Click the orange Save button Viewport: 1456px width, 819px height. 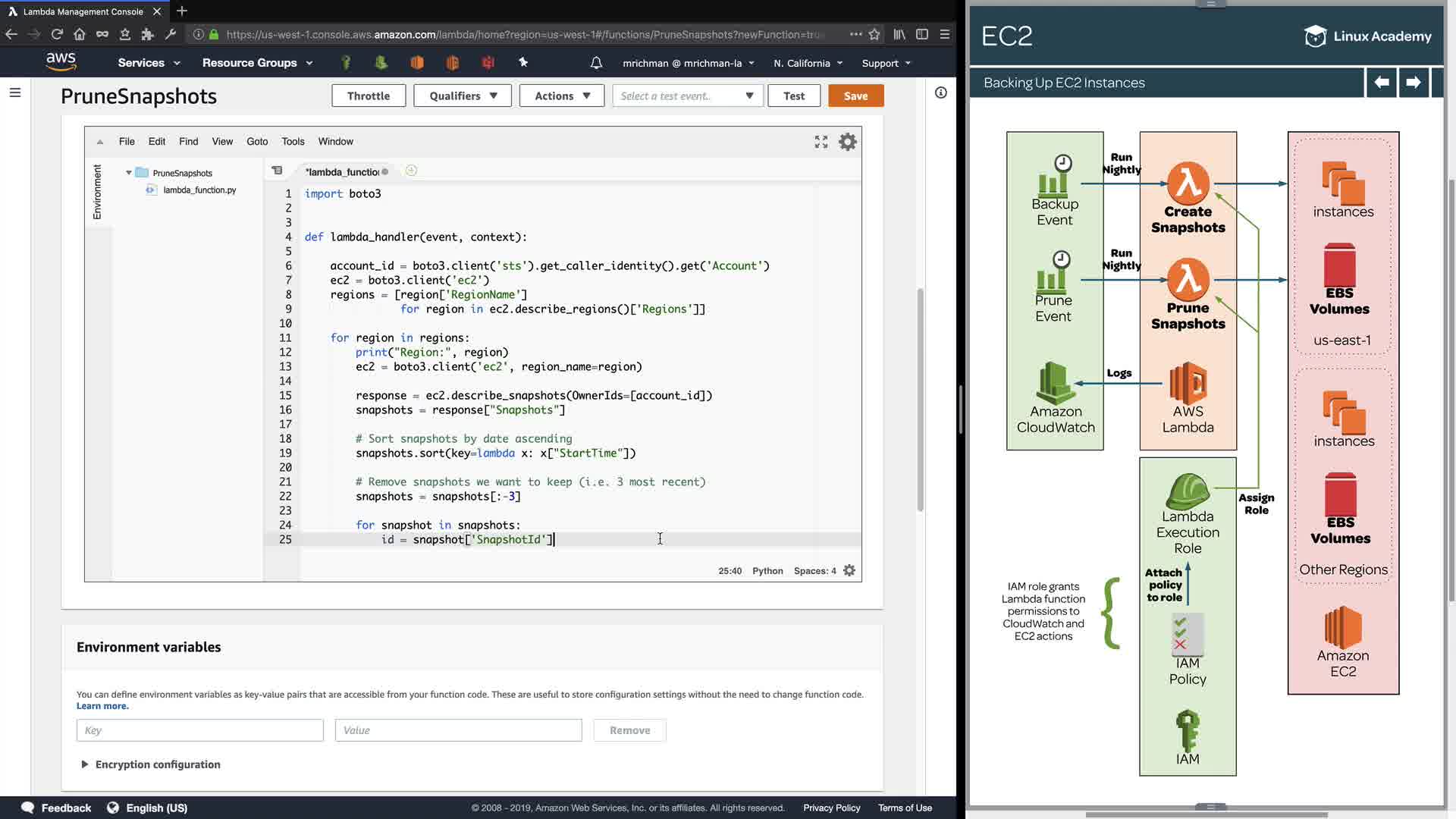coord(855,96)
